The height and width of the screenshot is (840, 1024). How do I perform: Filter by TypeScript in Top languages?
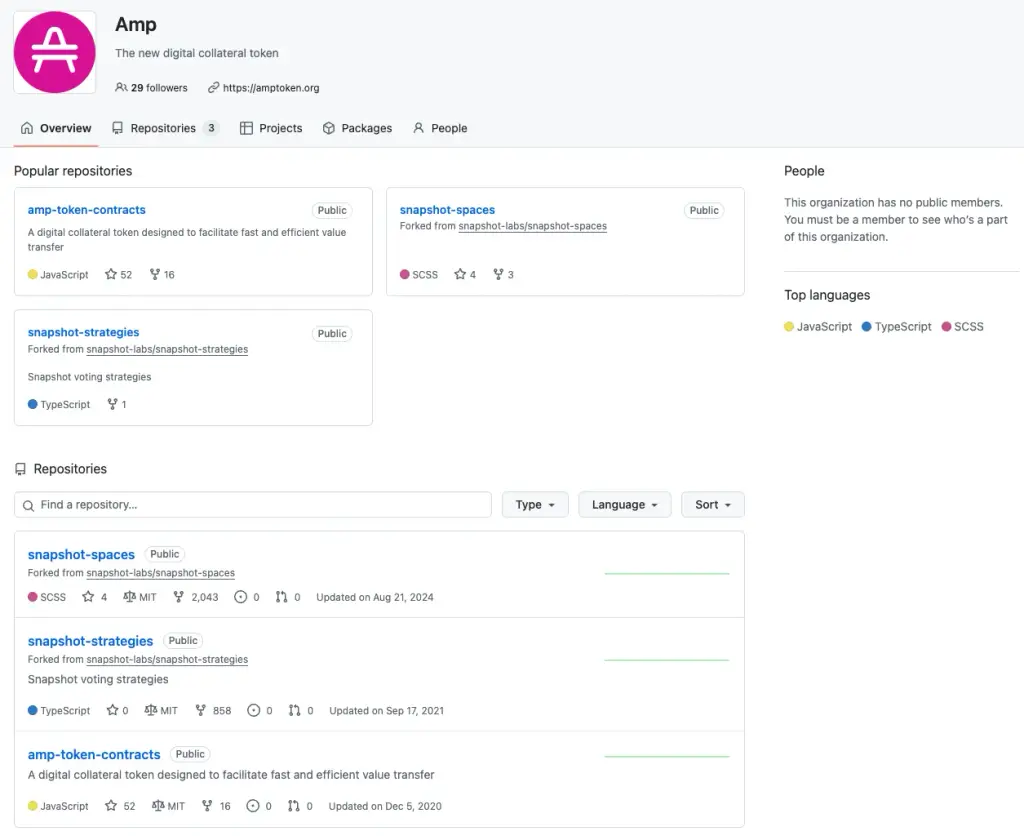coord(897,327)
